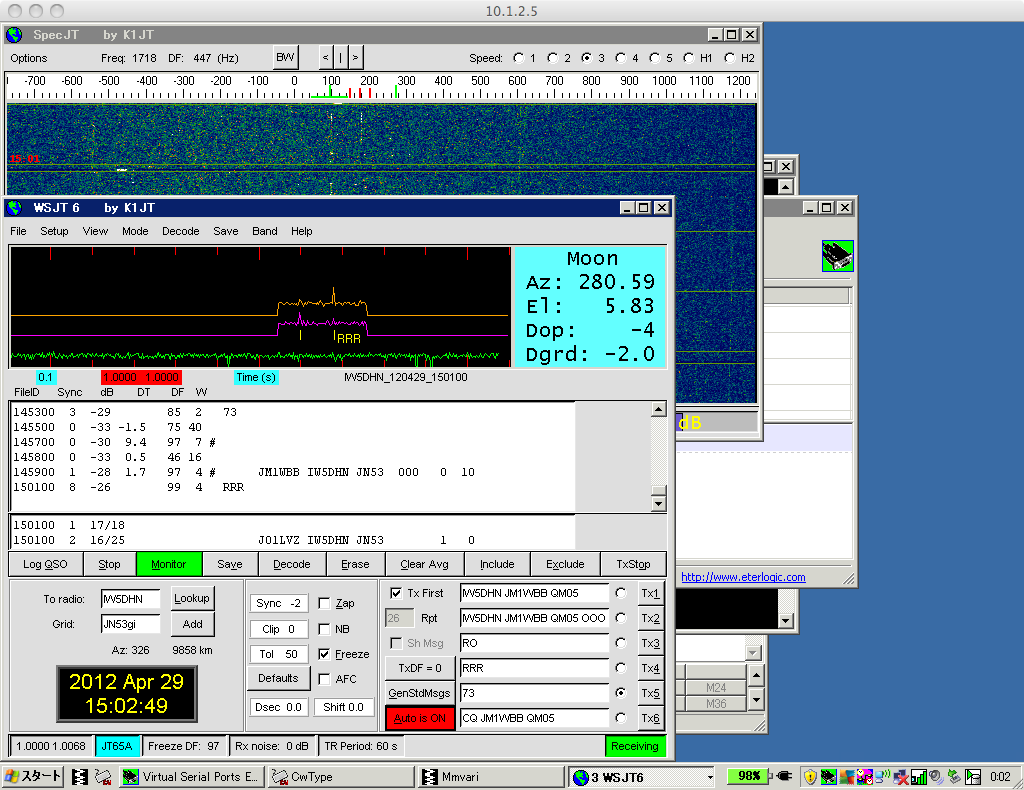Click the globe icon in SpecJT title bar

(x=14, y=35)
